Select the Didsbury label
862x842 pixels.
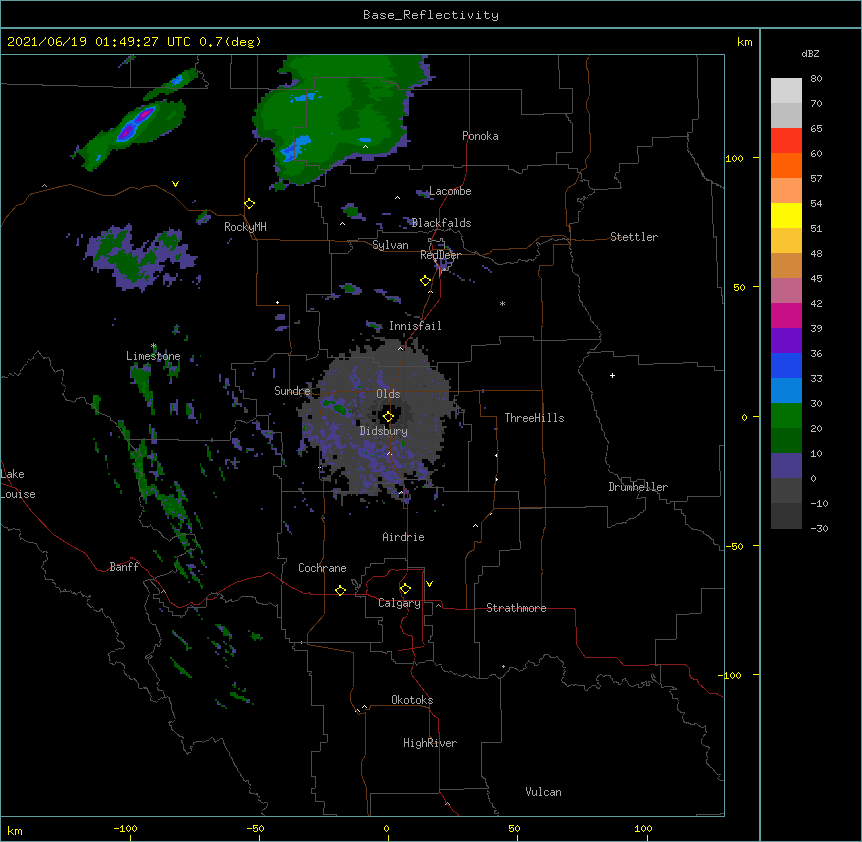click(384, 431)
